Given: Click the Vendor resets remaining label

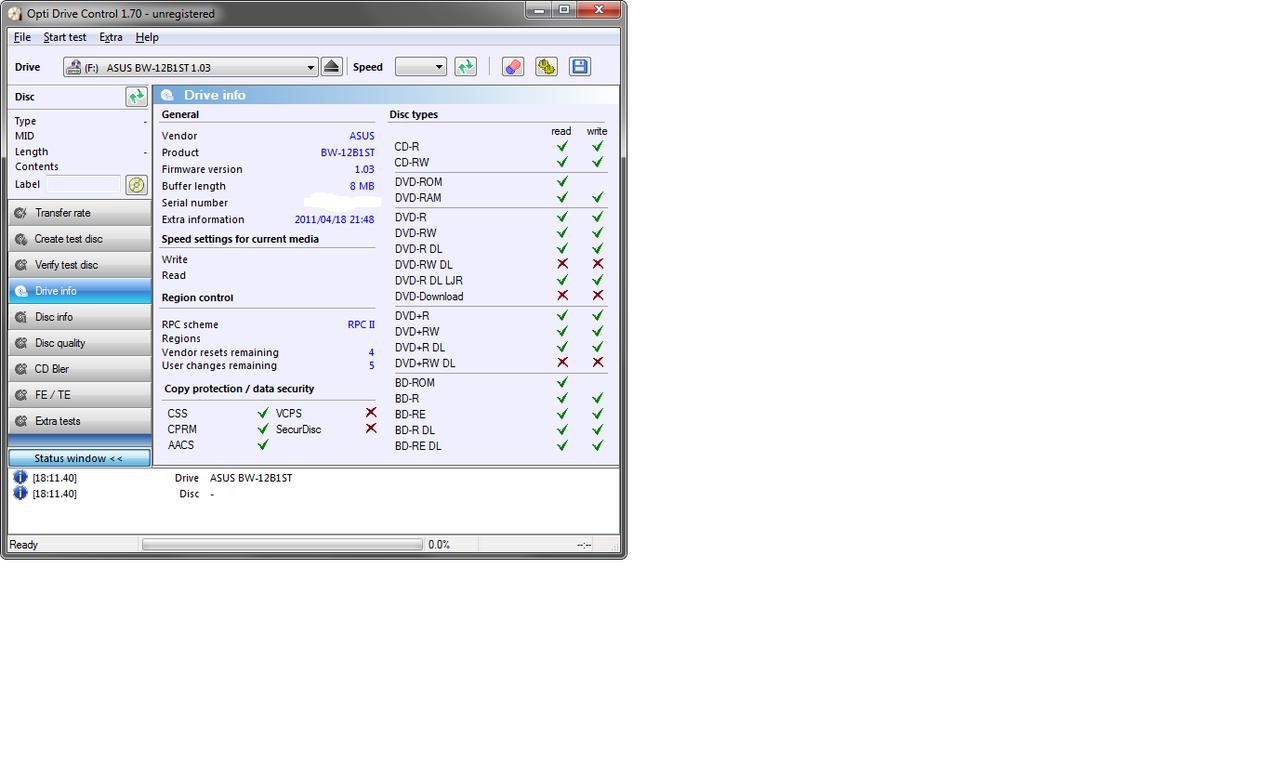Looking at the screenshot, I should click(x=220, y=353).
